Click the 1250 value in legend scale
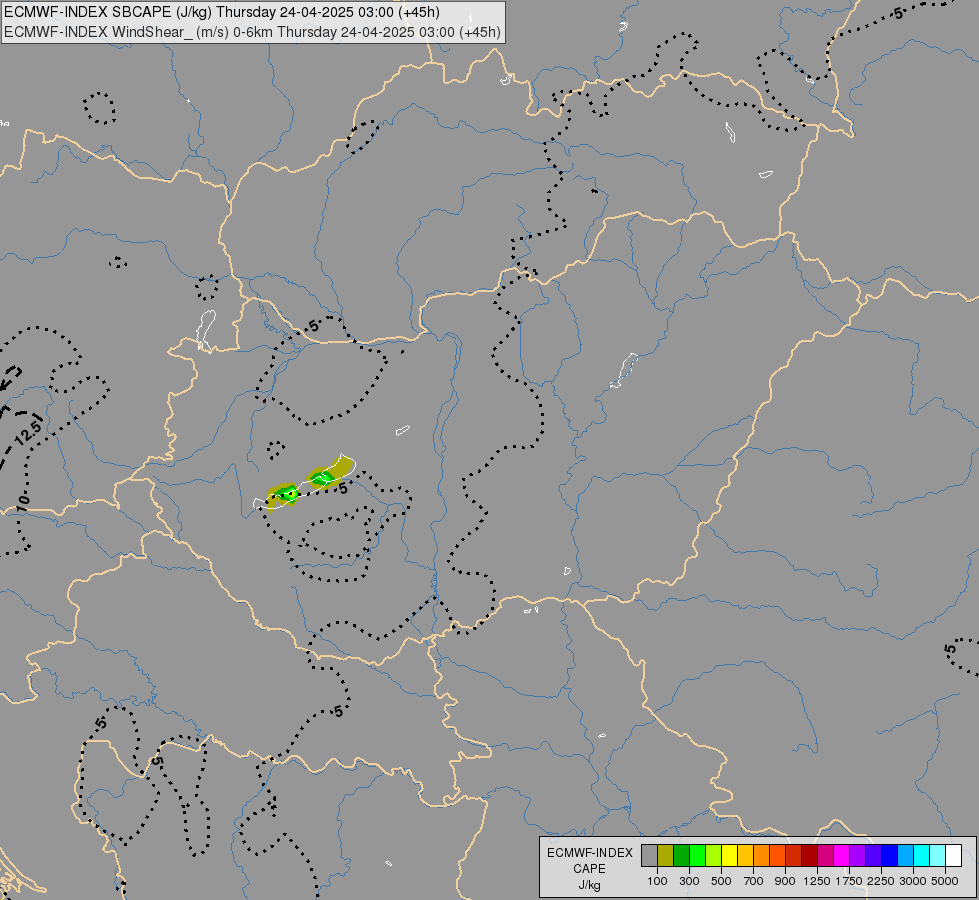 817,881
